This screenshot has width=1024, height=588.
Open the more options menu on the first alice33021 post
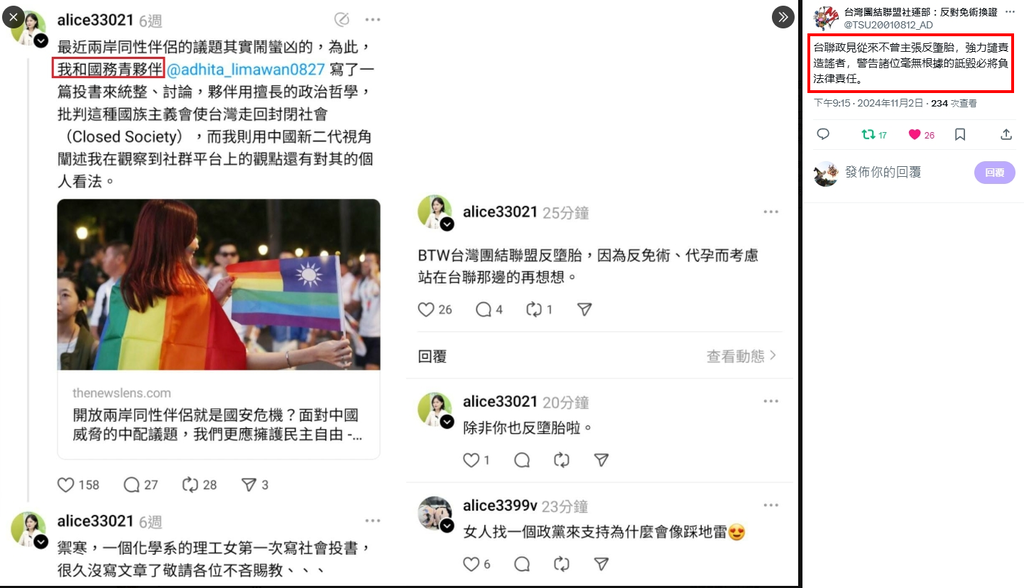tap(373, 20)
